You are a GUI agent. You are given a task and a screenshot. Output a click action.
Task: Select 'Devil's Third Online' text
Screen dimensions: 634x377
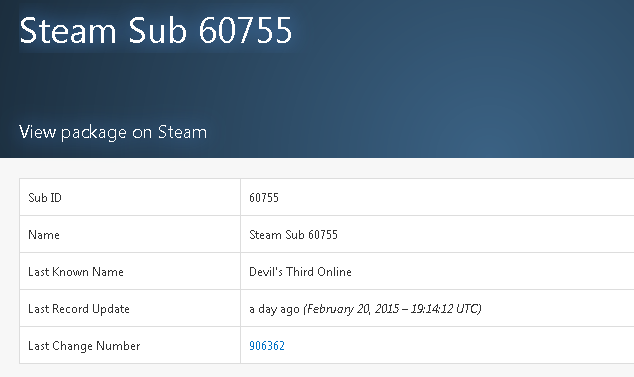click(300, 272)
